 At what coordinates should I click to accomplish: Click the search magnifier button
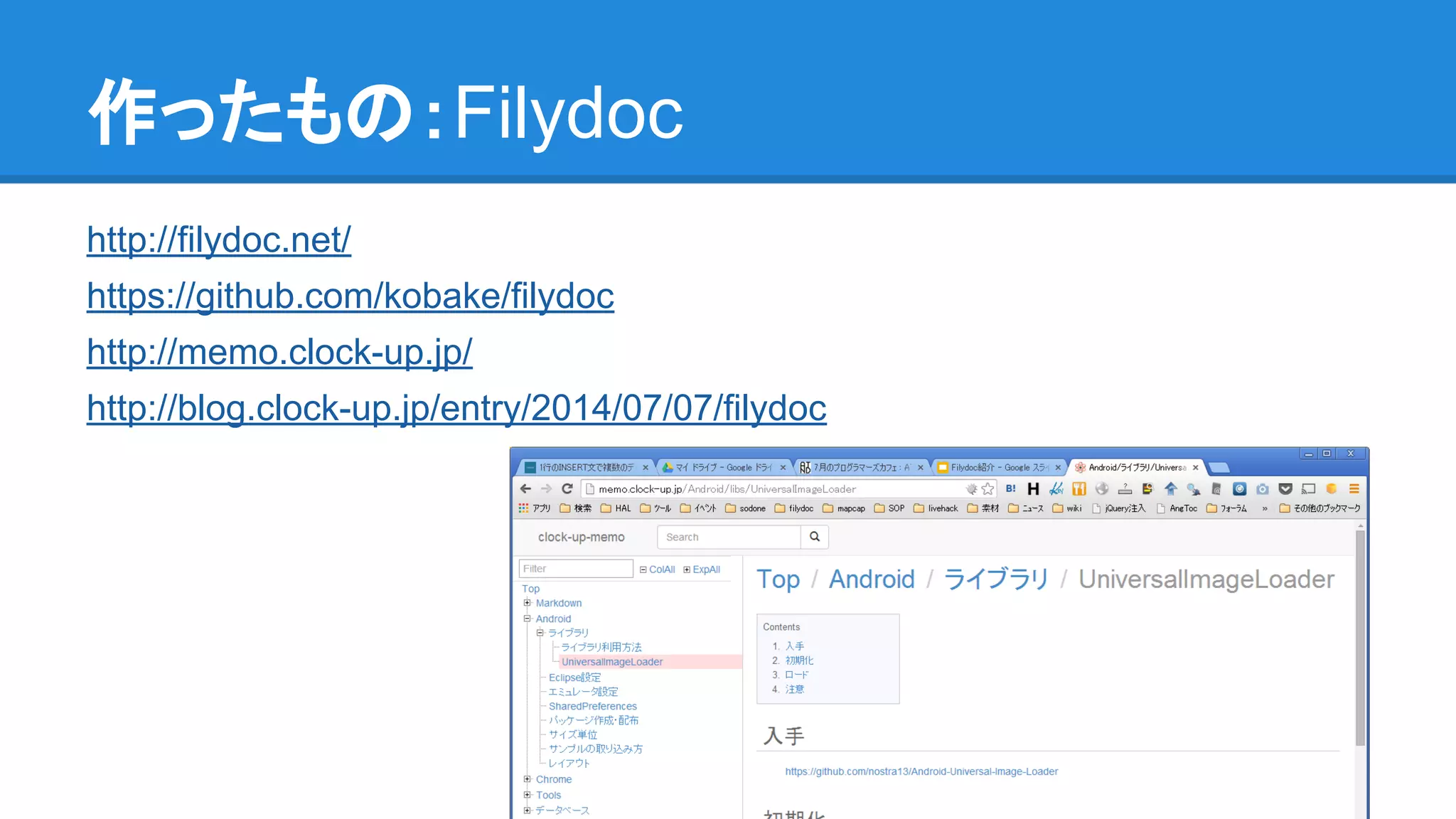tap(815, 537)
